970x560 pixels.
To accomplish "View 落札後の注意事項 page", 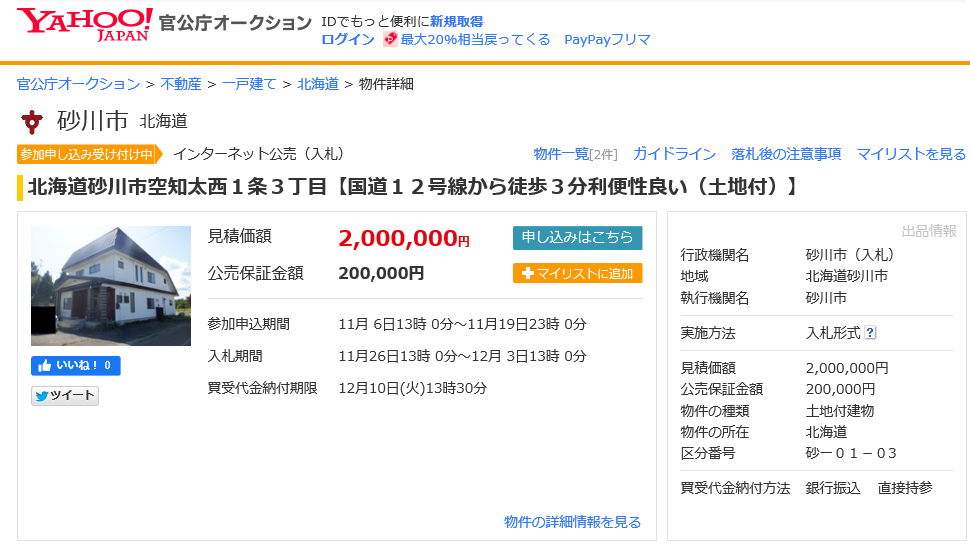I will click(x=786, y=154).
